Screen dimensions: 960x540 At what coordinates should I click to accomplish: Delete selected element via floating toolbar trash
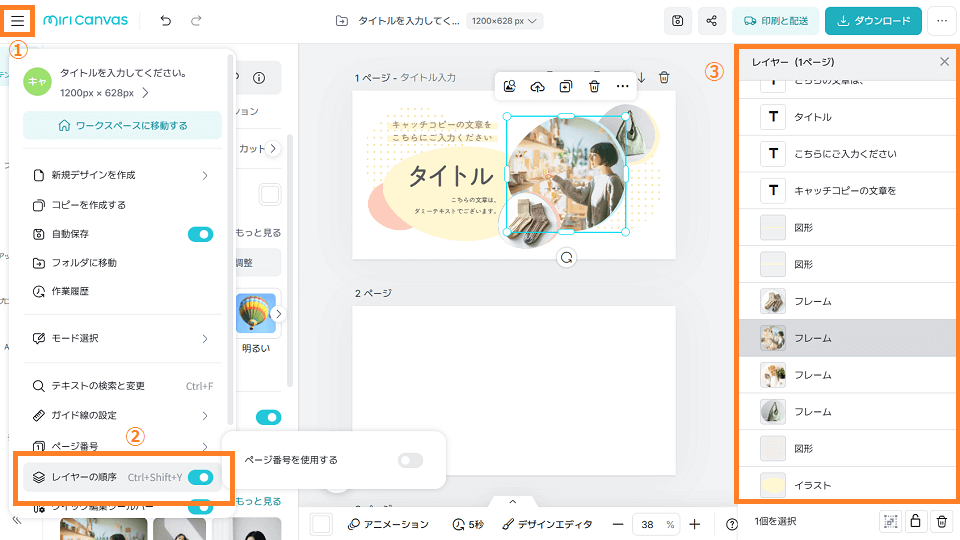click(594, 87)
